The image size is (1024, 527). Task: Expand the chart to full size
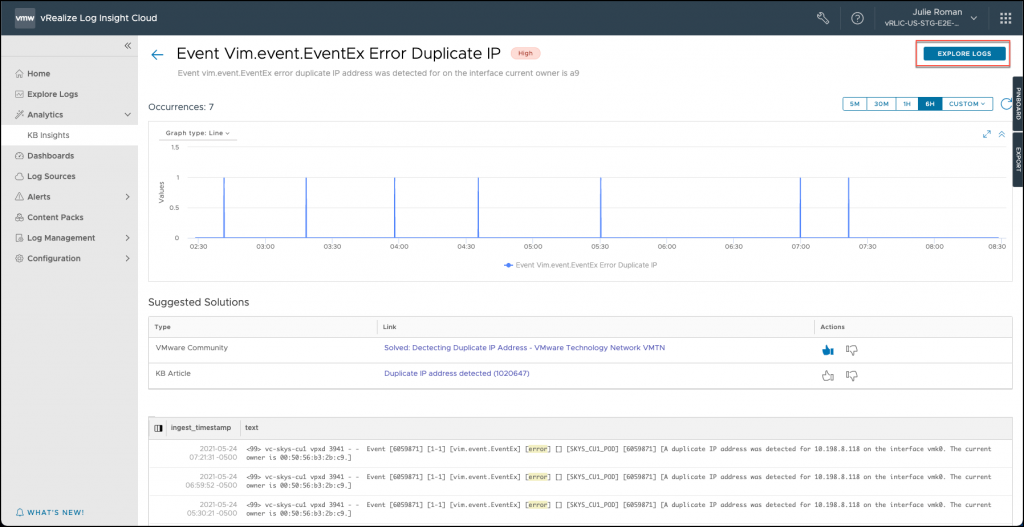pos(987,134)
